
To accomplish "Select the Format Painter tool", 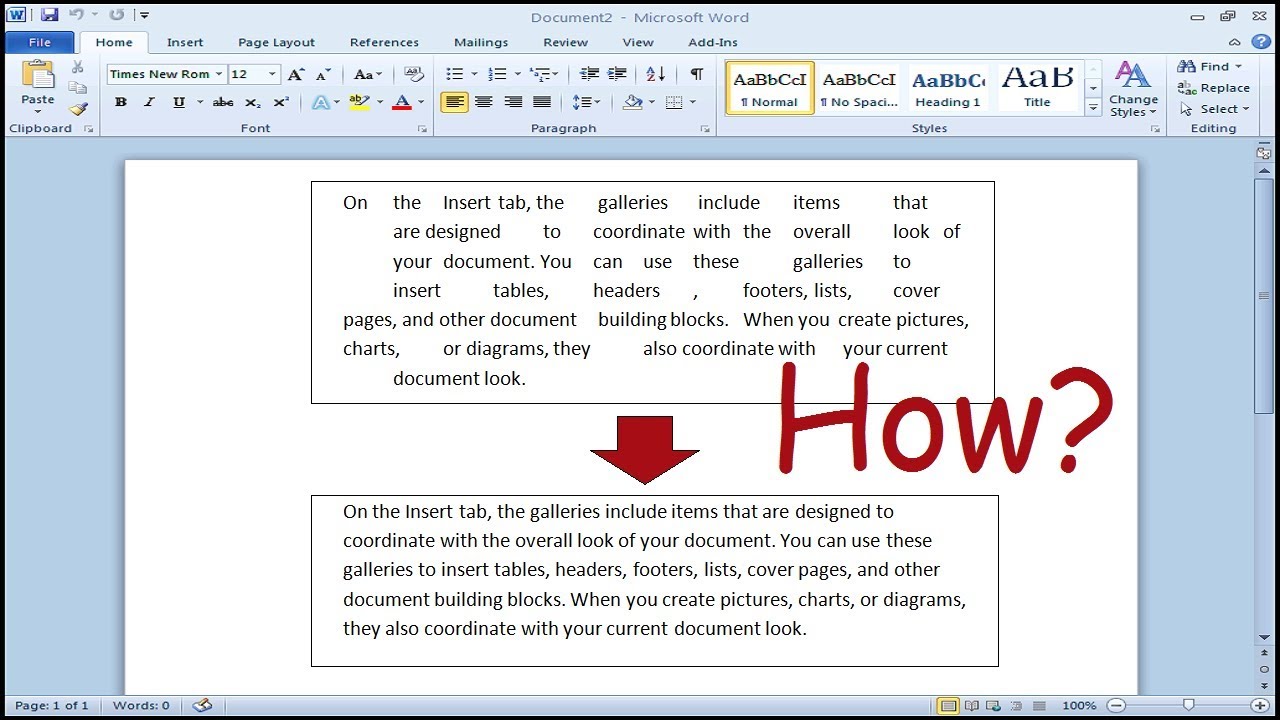I will (x=79, y=110).
